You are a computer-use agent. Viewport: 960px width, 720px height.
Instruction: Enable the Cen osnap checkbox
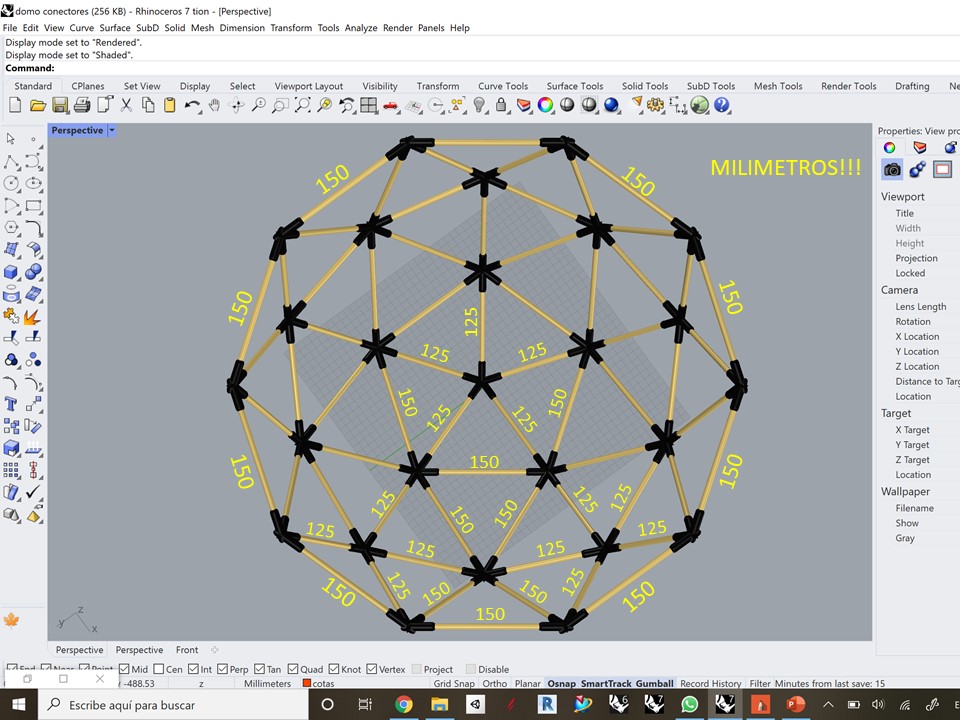pos(159,669)
